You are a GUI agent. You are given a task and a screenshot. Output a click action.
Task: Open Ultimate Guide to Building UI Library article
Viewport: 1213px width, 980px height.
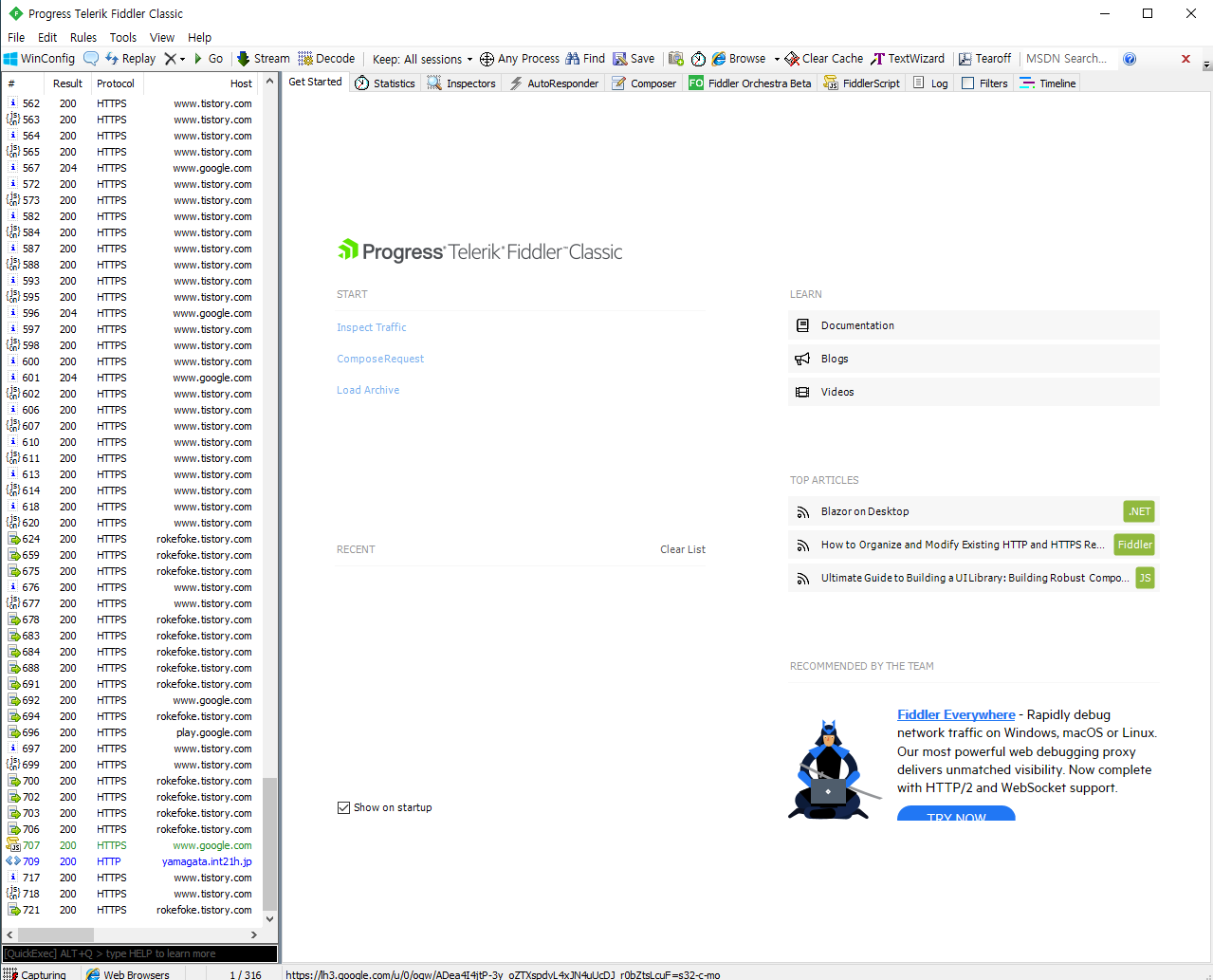click(x=974, y=578)
